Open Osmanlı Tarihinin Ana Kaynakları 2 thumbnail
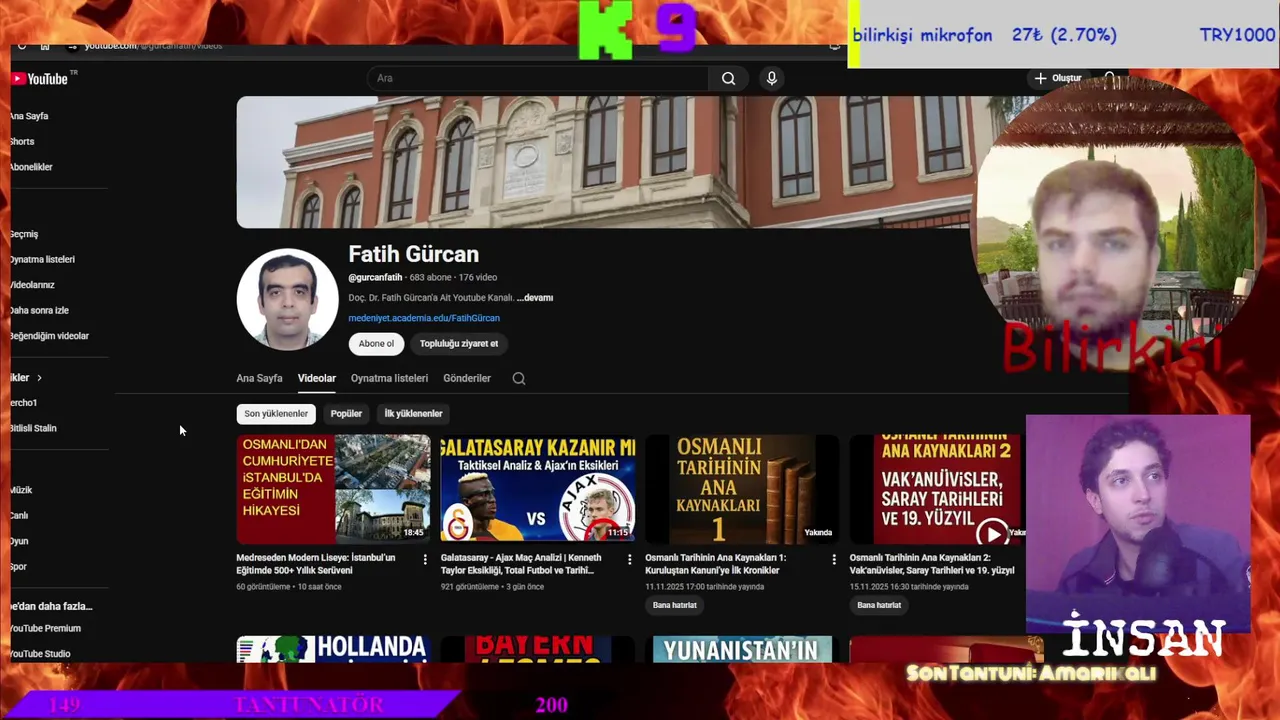Screen dimensions: 1280x720 pyautogui.click(x=937, y=489)
